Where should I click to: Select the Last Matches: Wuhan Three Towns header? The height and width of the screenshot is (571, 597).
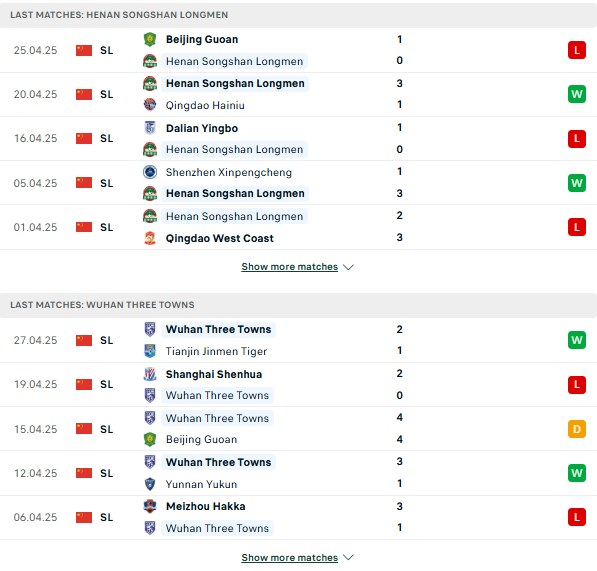click(298, 305)
